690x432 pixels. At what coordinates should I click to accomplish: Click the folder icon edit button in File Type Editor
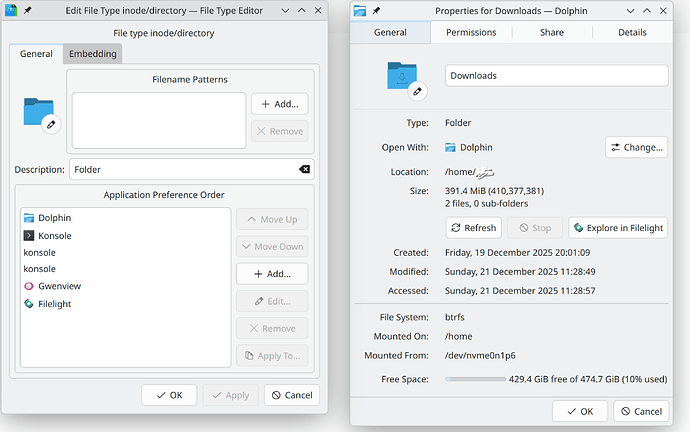tap(50, 124)
